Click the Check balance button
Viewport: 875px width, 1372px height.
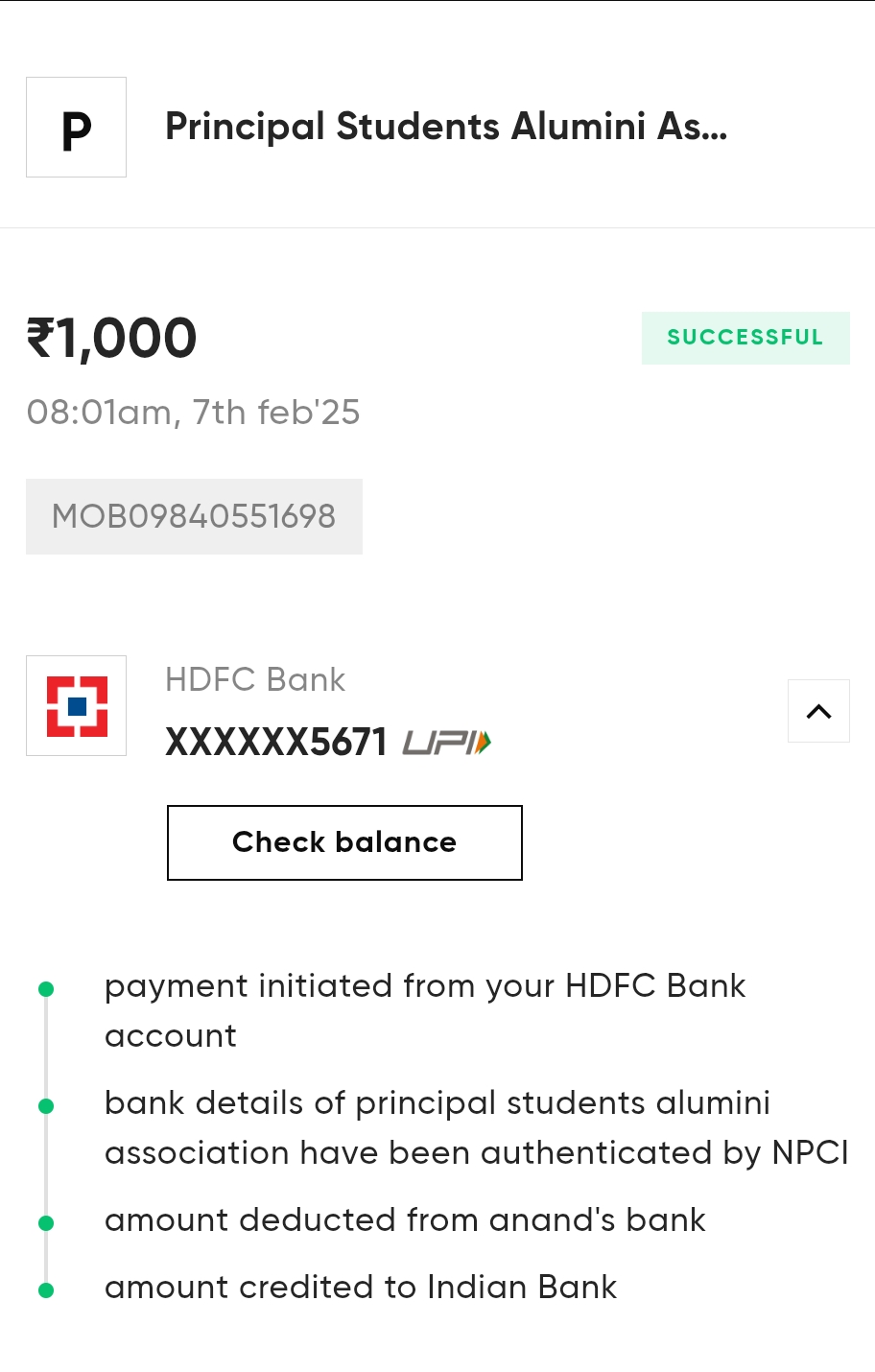pyautogui.click(x=344, y=842)
